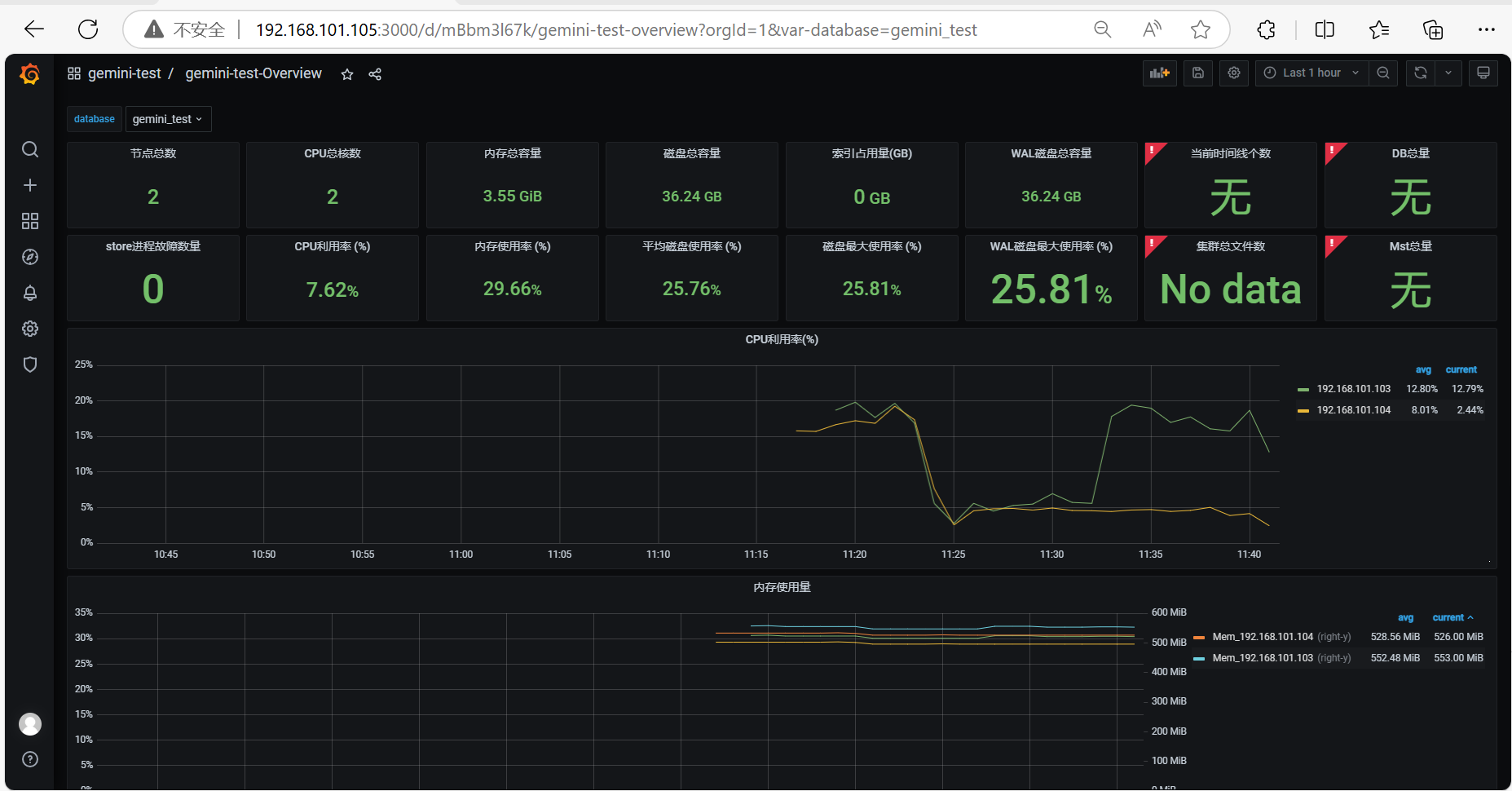1512x791 pixels.
Task: Star the gemini-test-Overview dashboard
Action: pyautogui.click(x=347, y=74)
